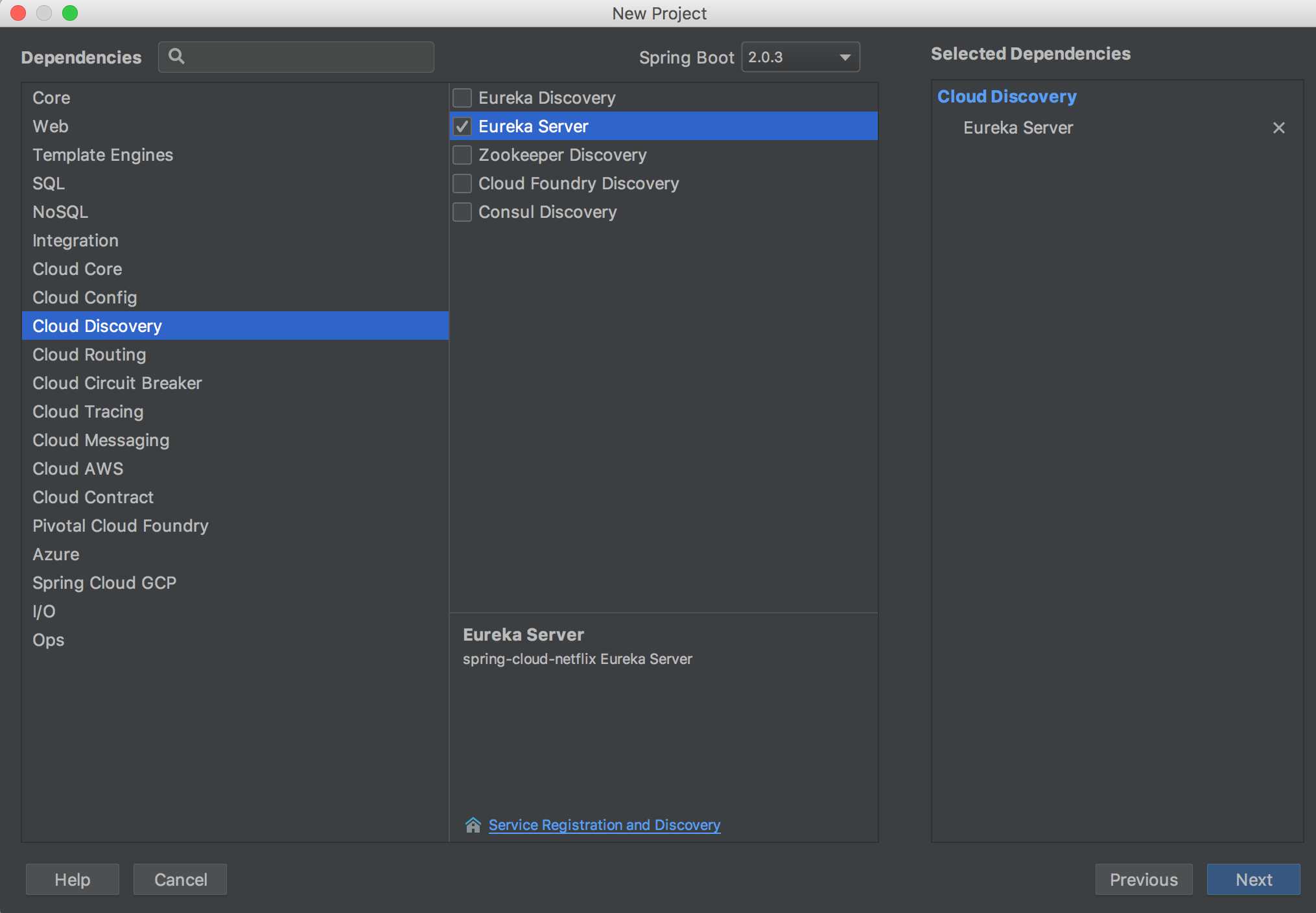Select the Cloud Config category
Screen dimensions: 1316x913
click(x=235, y=298)
